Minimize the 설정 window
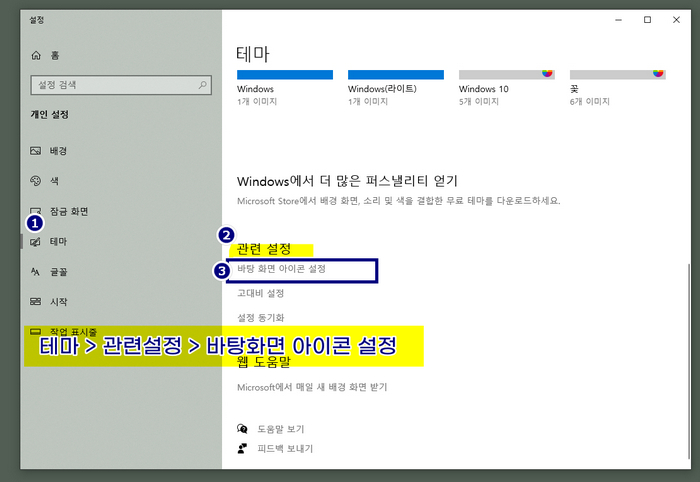The image size is (700, 482). [618, 20]
